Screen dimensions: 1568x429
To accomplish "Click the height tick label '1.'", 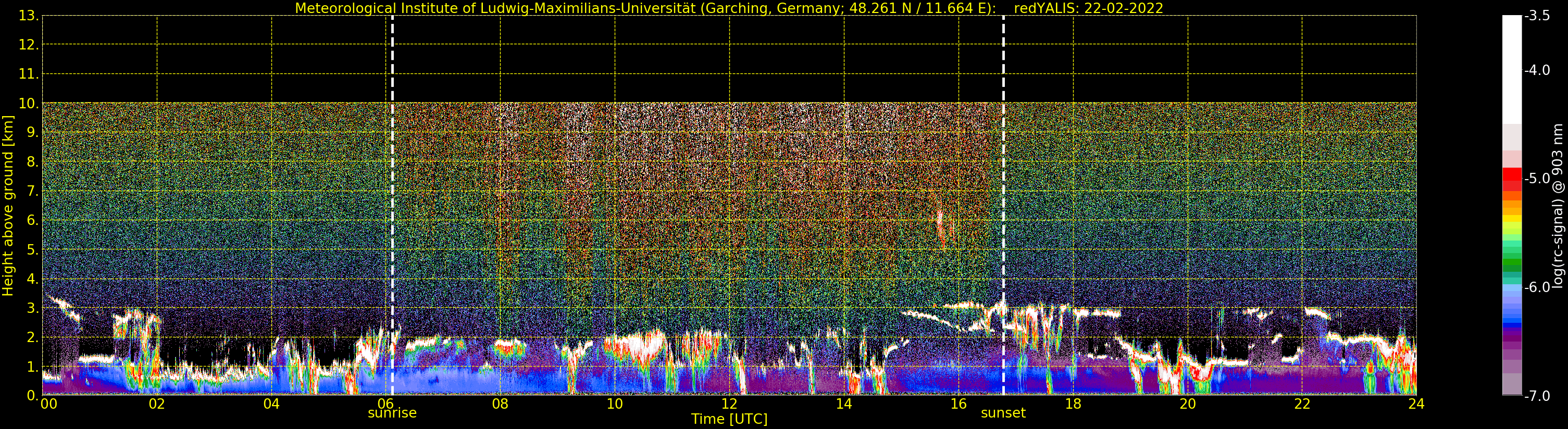I will tap(33, 367).
